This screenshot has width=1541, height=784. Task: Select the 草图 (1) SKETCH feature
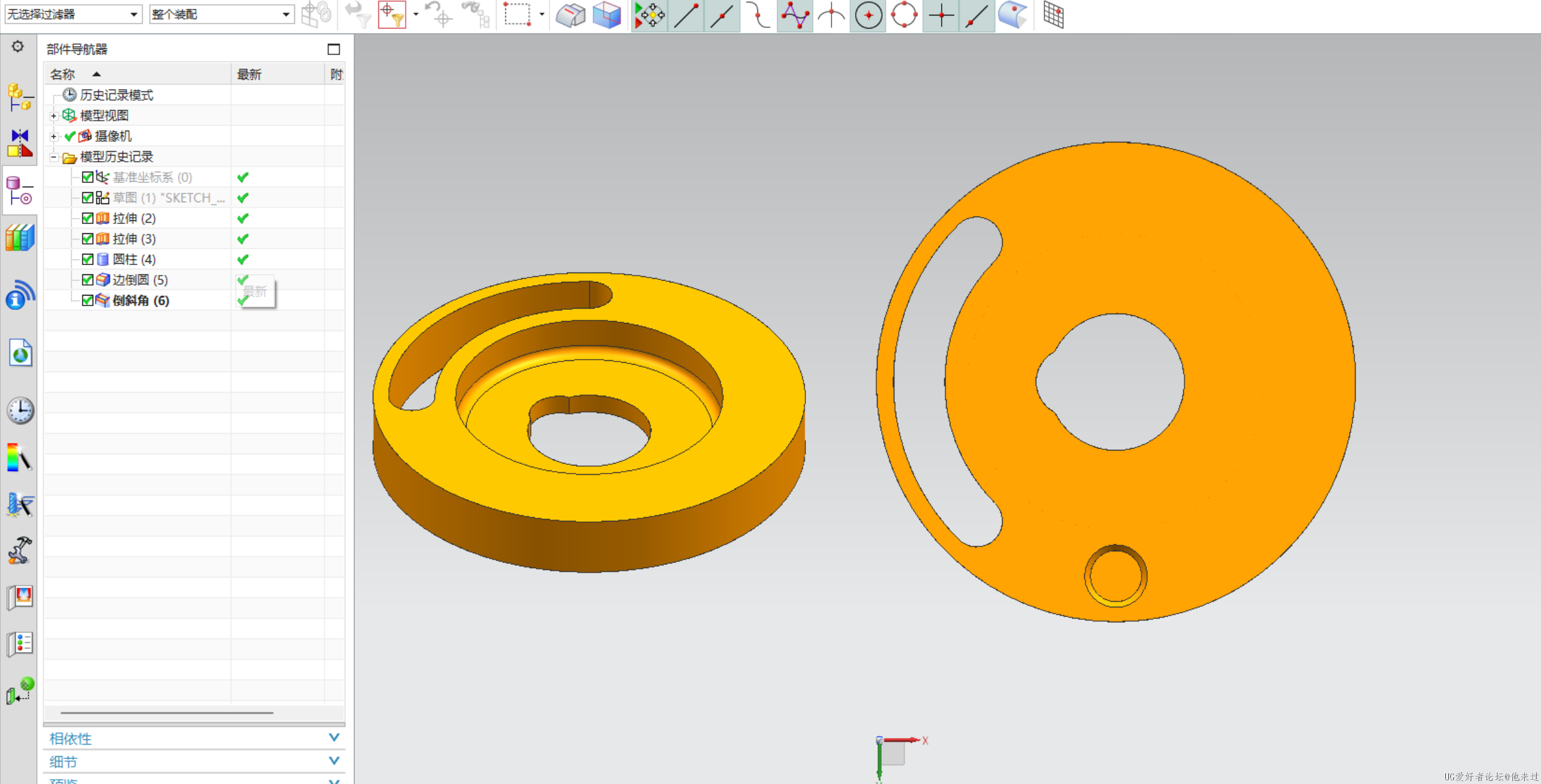pos(169,198)
